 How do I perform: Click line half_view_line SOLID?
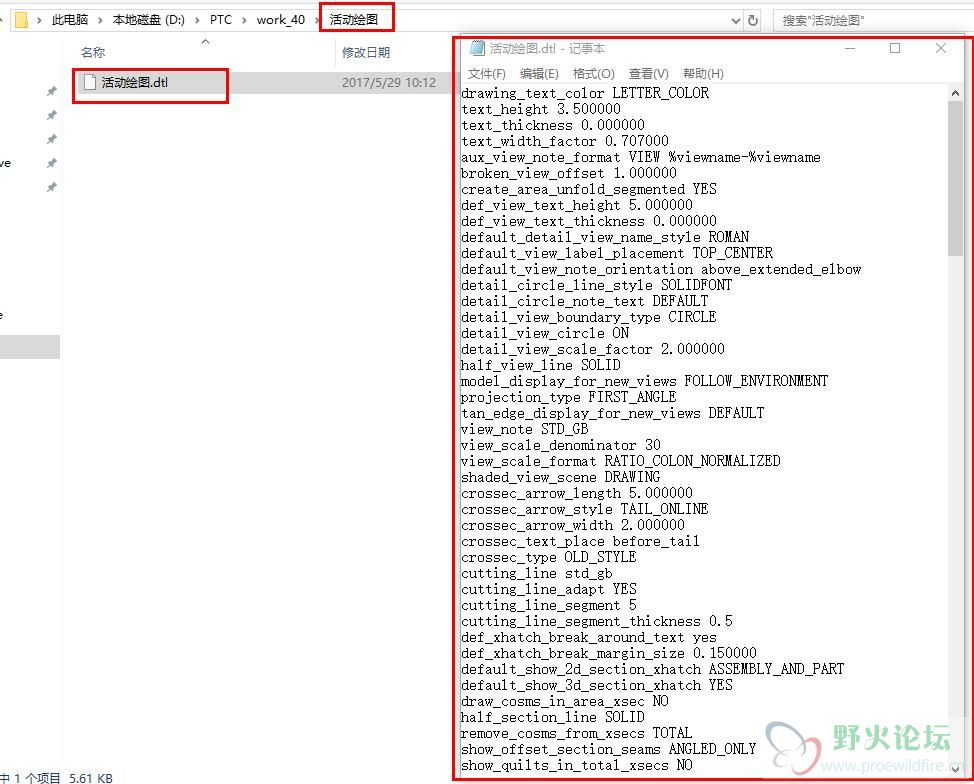tap(540, 365)
